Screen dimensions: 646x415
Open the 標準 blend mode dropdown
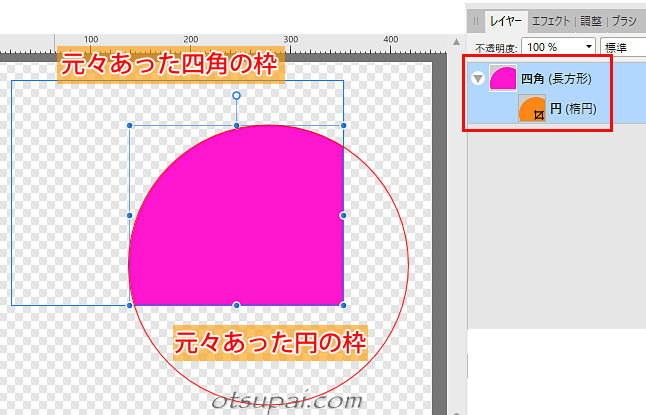click(622, 47)
